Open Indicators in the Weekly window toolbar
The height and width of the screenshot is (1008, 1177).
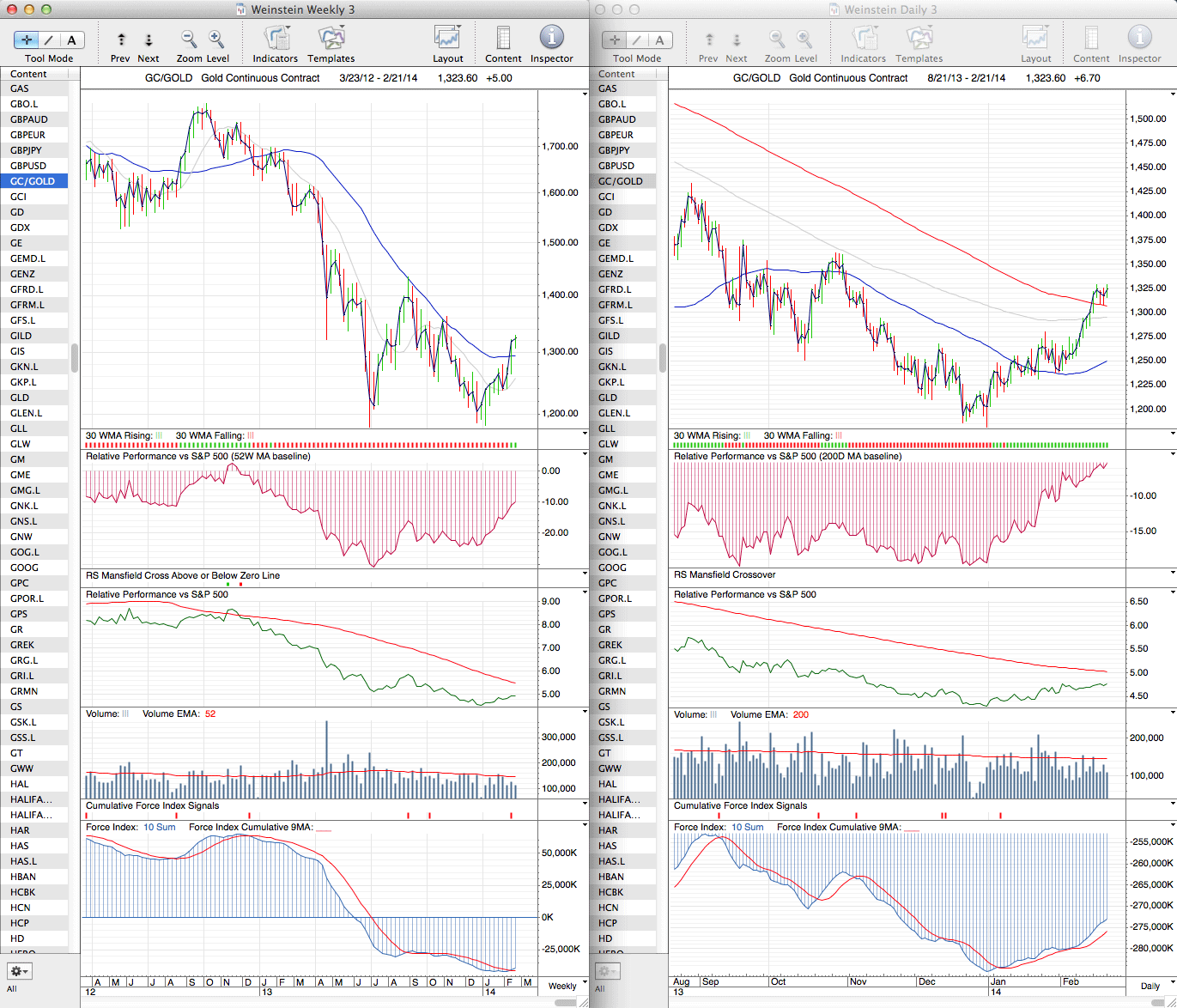coord(276,39)
